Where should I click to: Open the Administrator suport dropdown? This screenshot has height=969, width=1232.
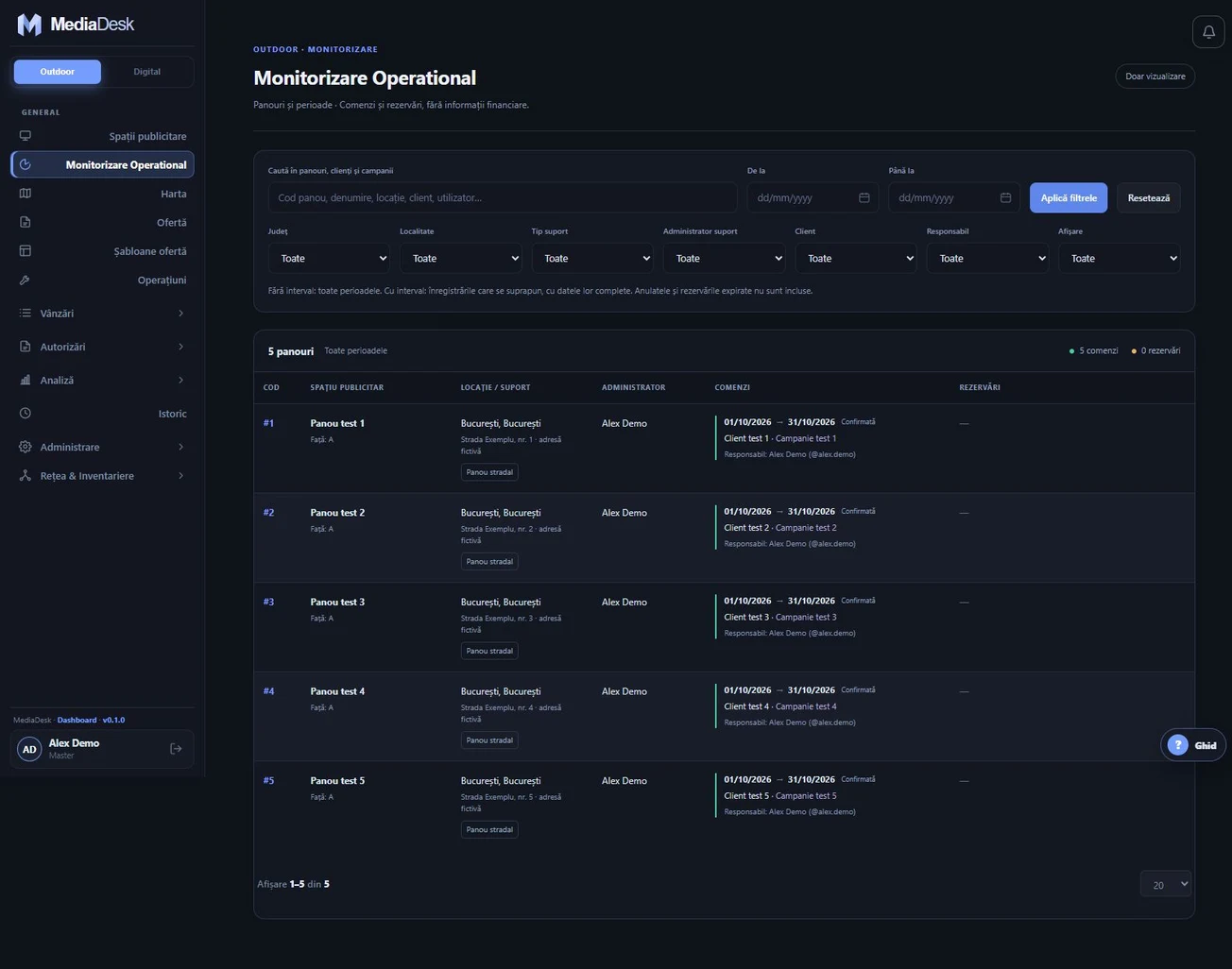pos(724,258)
